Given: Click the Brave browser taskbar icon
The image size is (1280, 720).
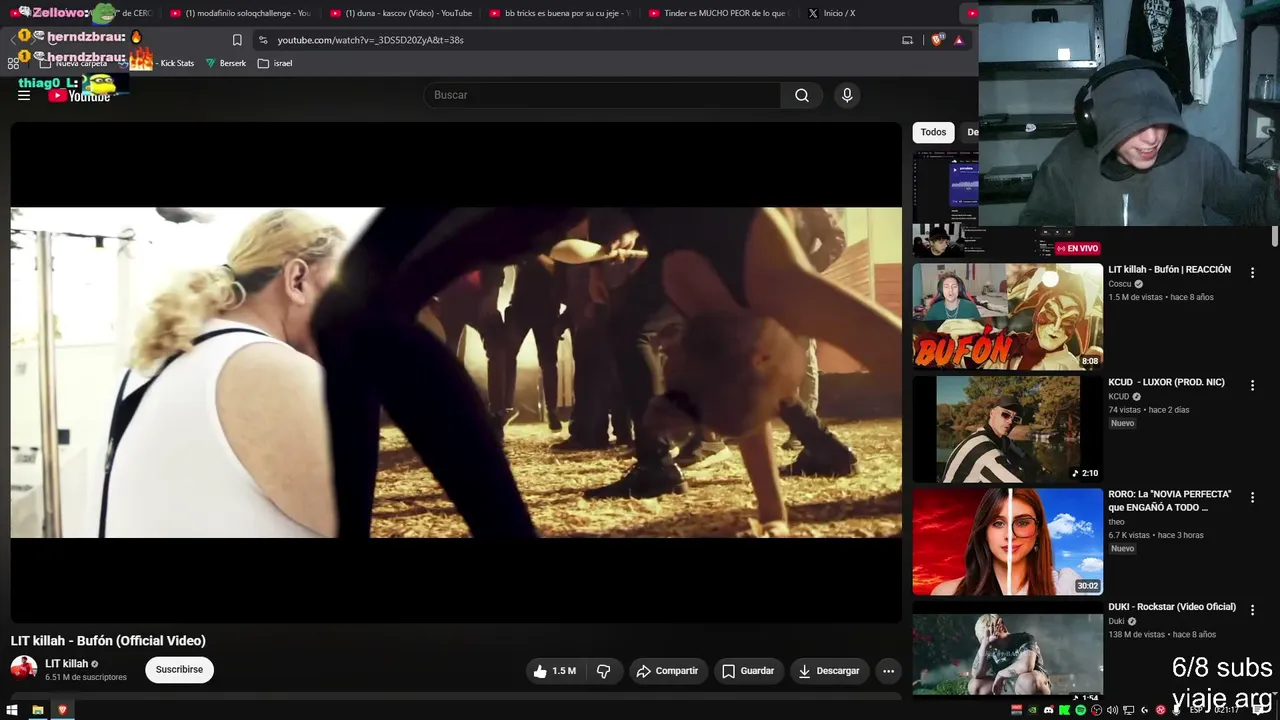Looking at the screenshot, I should (x=63, y=710).
